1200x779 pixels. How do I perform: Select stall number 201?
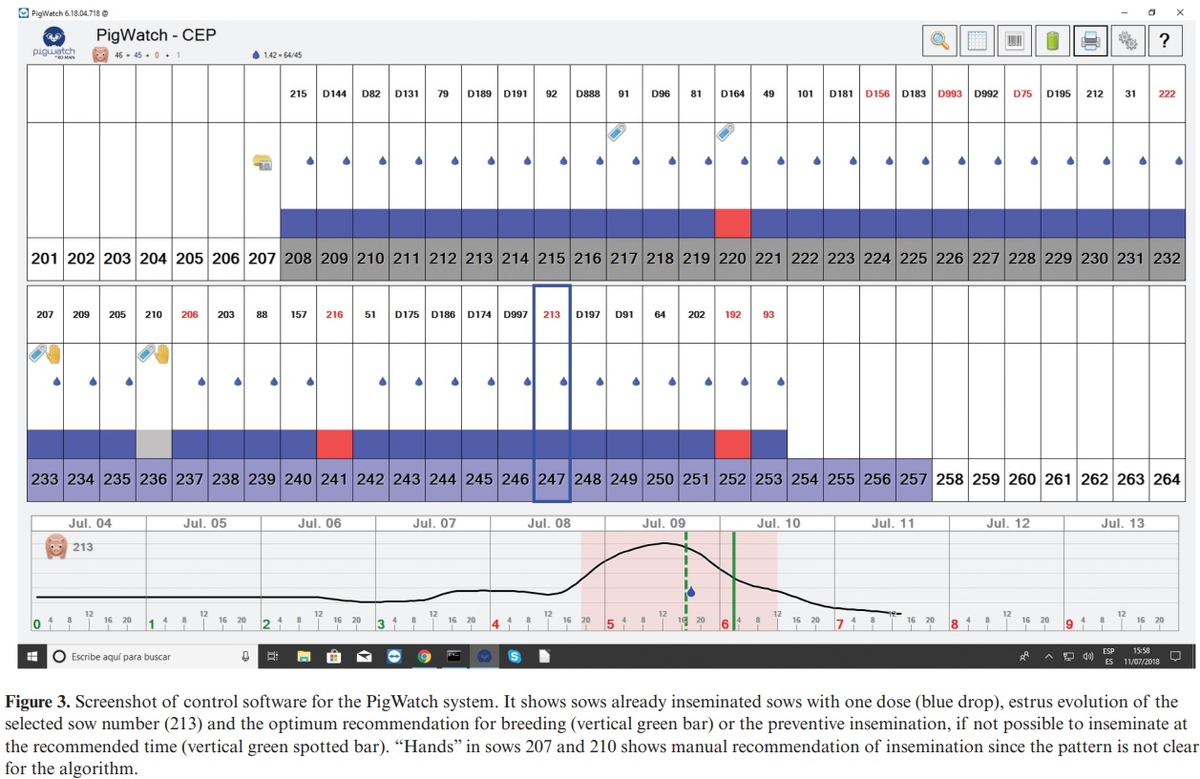pyautogui.click(x=45, y=257)
